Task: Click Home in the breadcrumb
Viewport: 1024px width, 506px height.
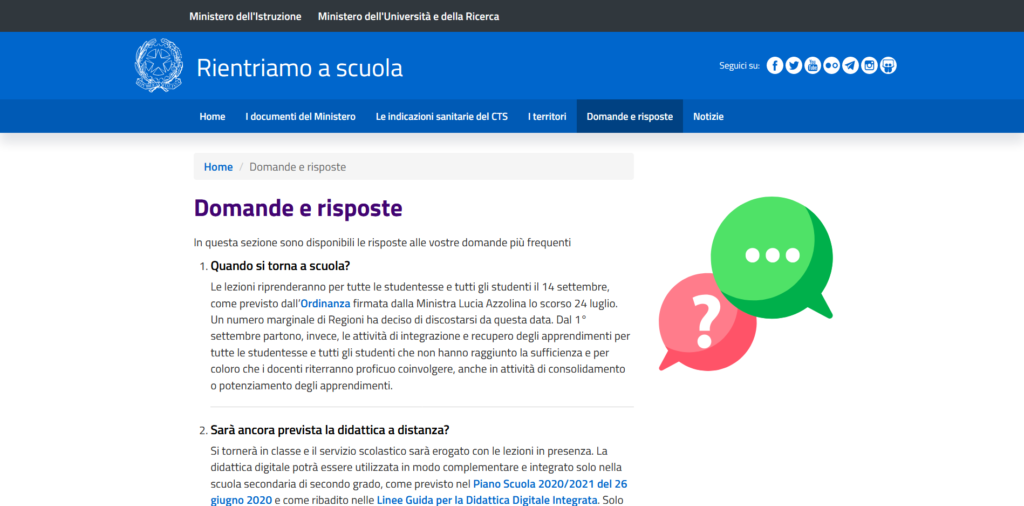Action: [218, 166]
